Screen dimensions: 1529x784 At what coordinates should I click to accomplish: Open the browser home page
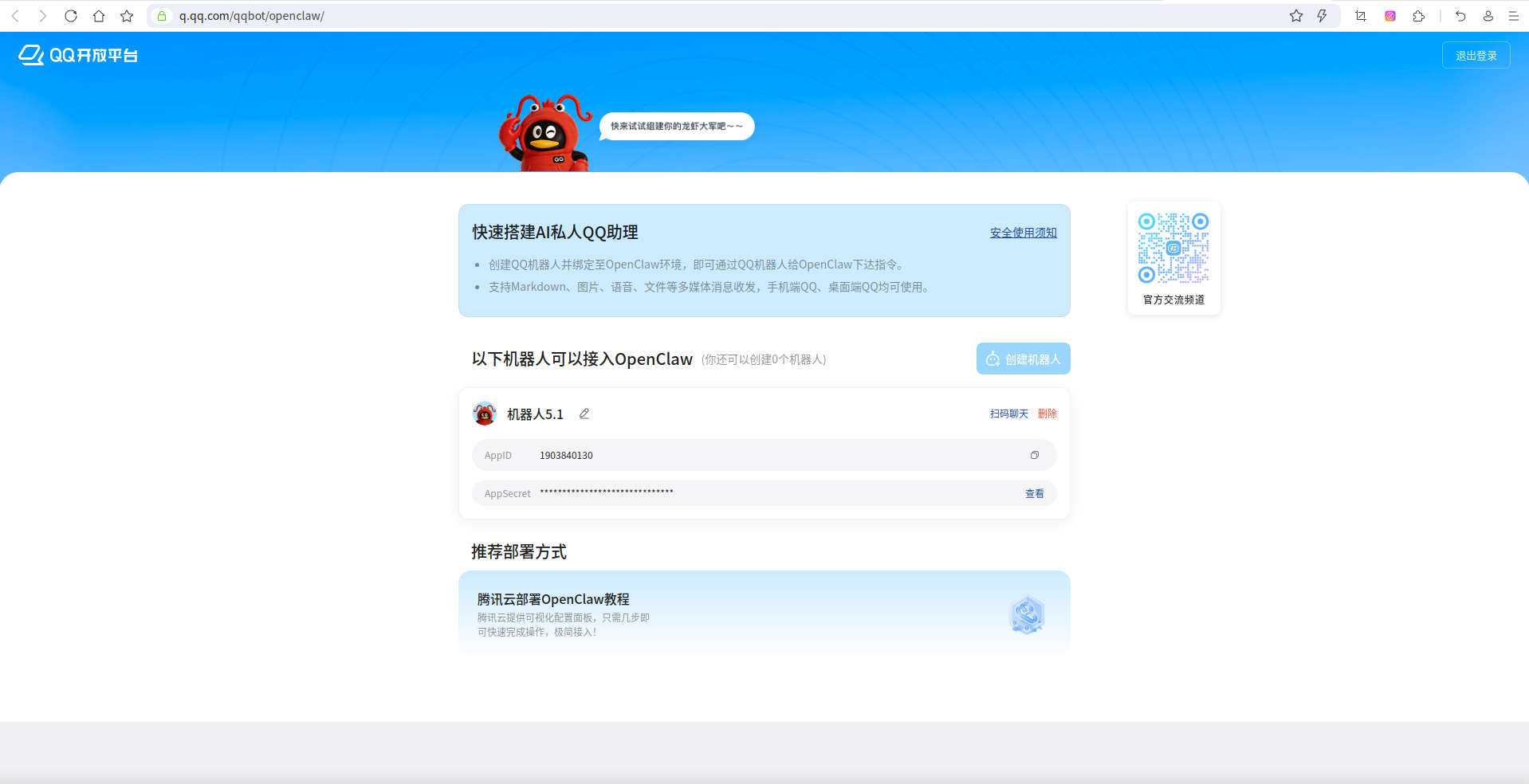pyautogui.click(x=99, y=16)
